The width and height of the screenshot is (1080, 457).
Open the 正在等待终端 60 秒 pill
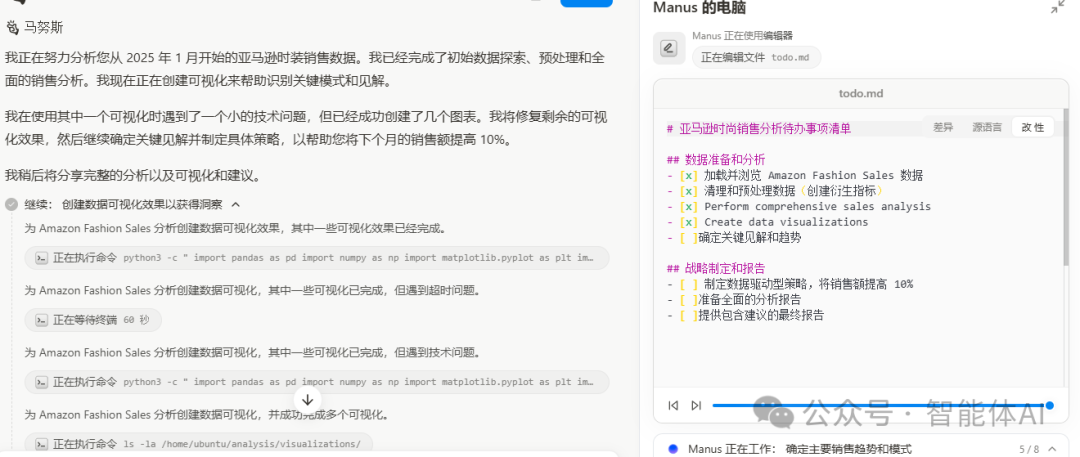93,320
